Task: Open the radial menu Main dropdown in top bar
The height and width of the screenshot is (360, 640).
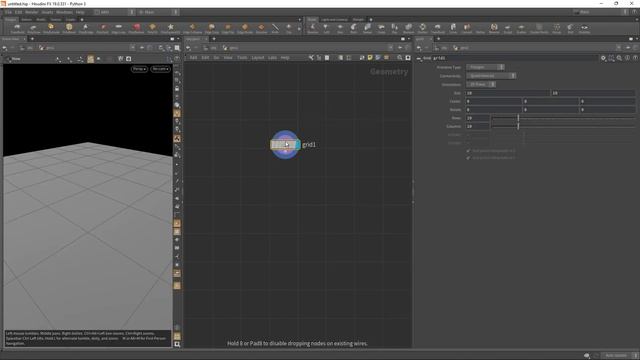Action: pyautogui.click(x=158, y=12)
